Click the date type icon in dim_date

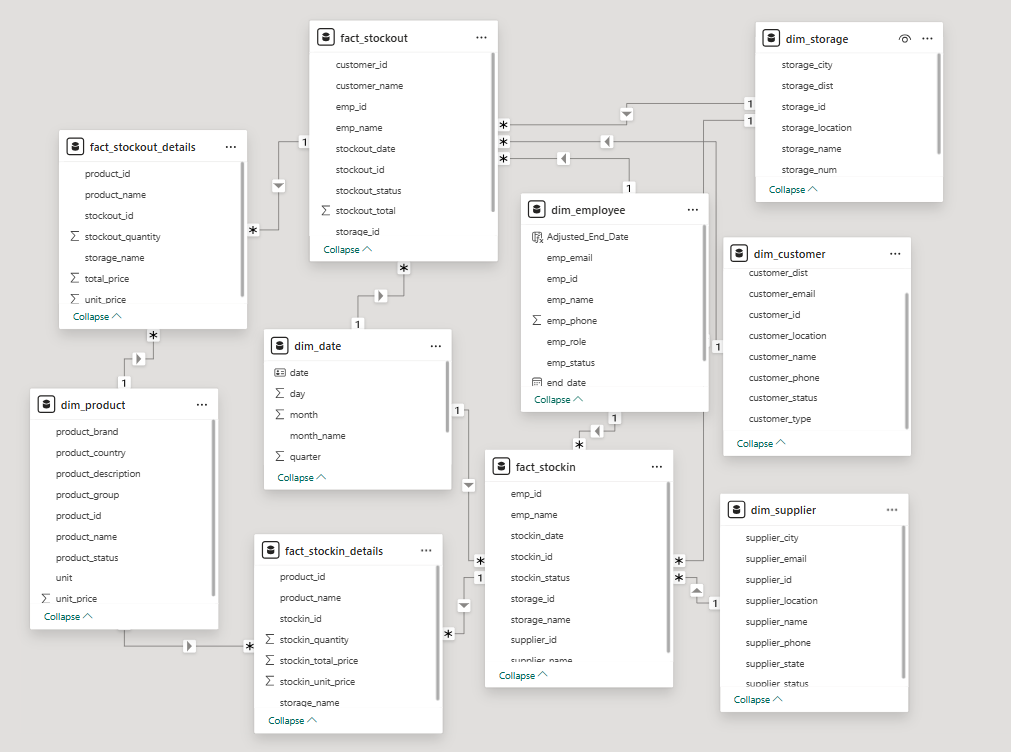tap(280, 373)
